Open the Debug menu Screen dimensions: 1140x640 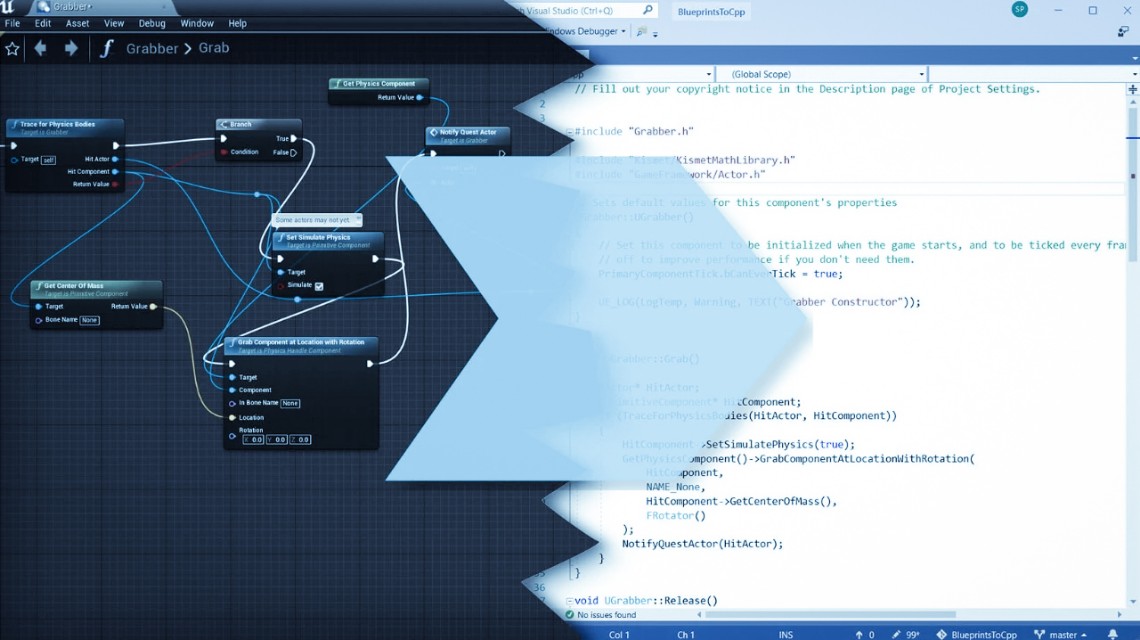(x=152, y=23)
